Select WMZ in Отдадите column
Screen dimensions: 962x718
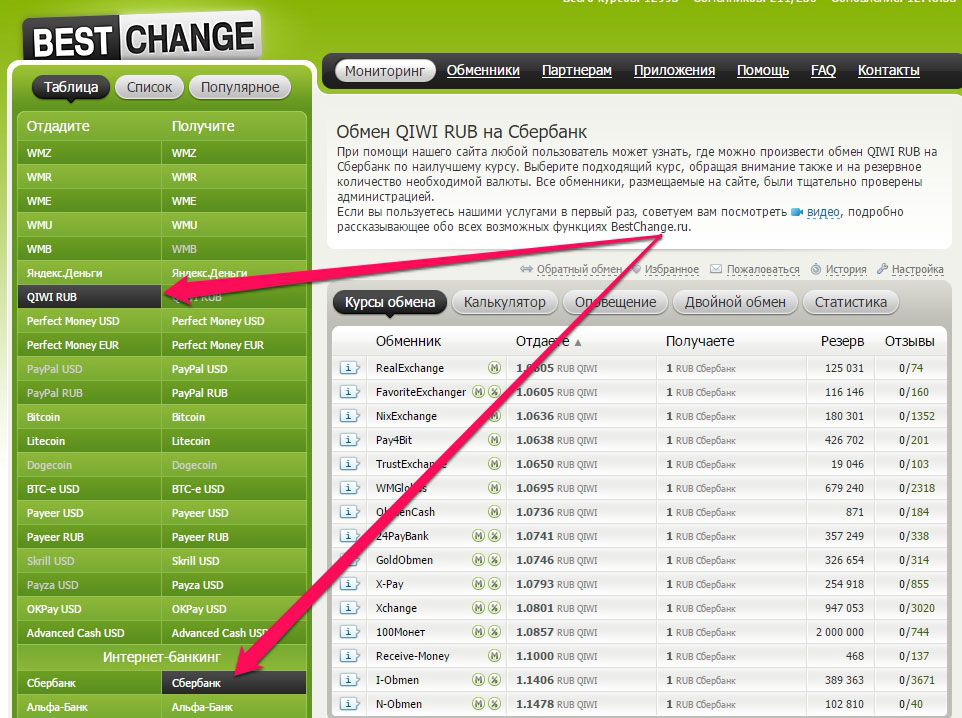89,153
